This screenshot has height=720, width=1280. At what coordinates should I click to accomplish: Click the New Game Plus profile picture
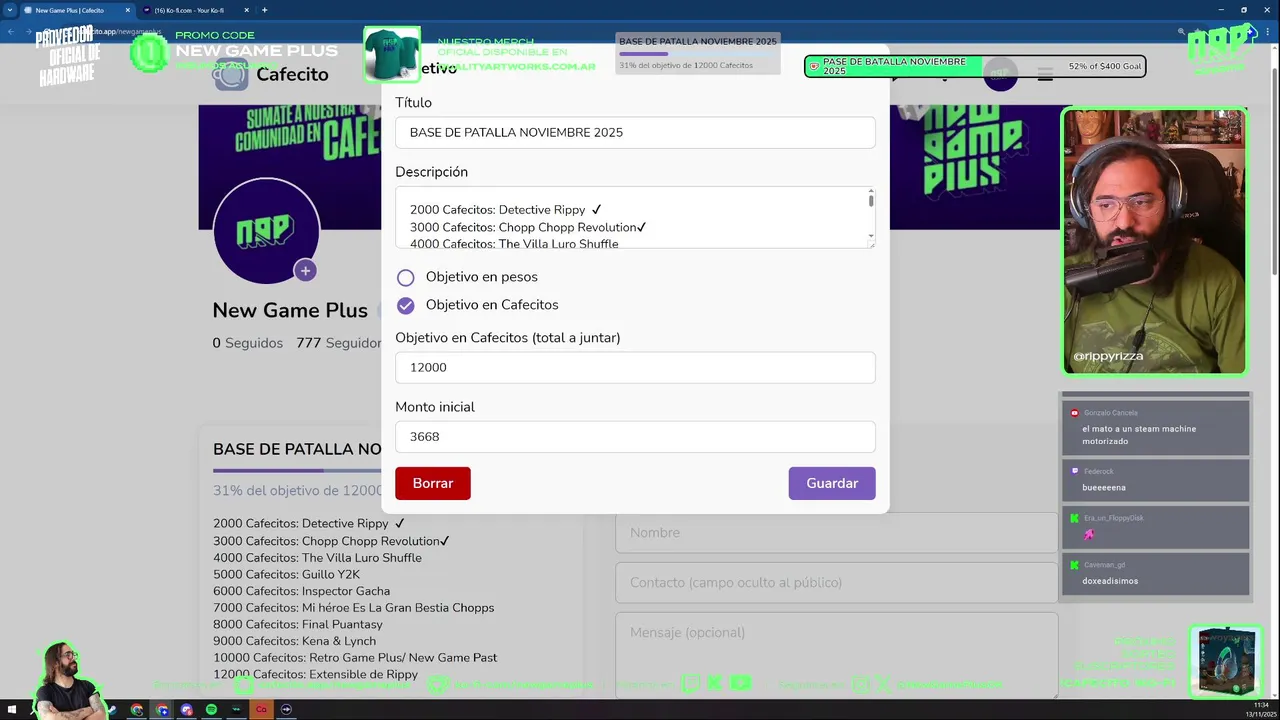[x=266, y=231]
